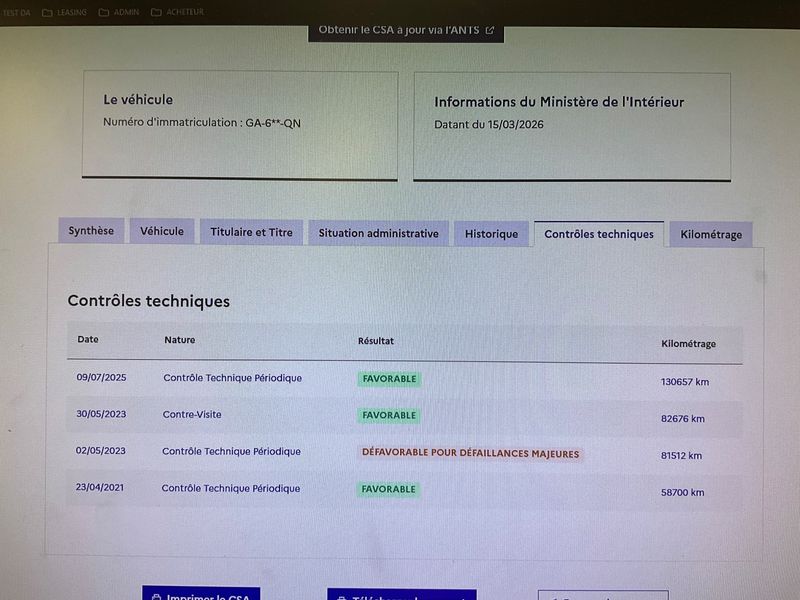
Task: Switch to the Synthèse tab
Action: point(91,231)
